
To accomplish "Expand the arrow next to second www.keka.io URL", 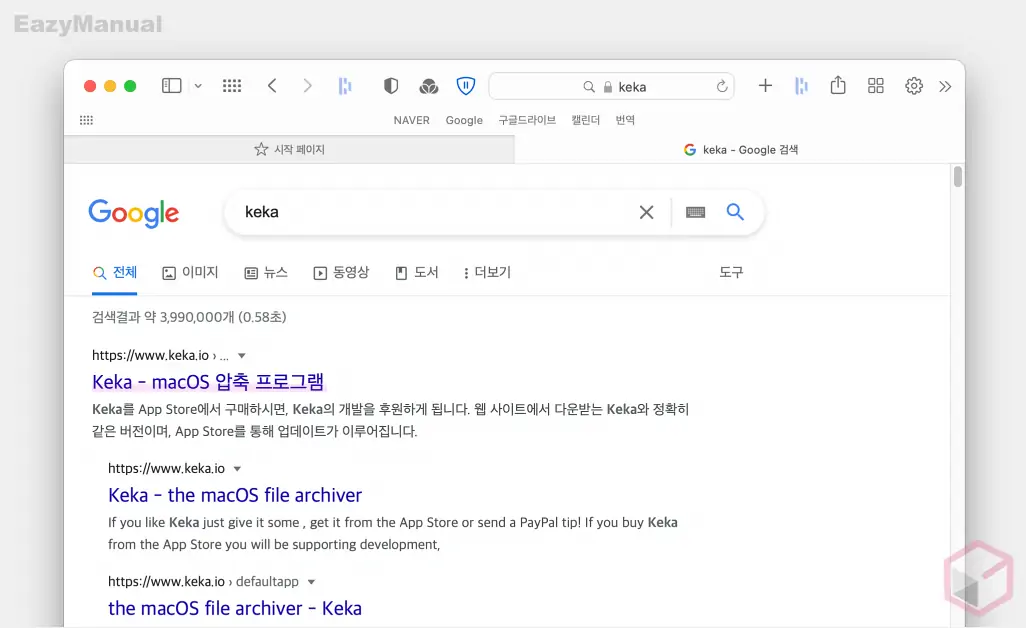I will tap(237, 469).
